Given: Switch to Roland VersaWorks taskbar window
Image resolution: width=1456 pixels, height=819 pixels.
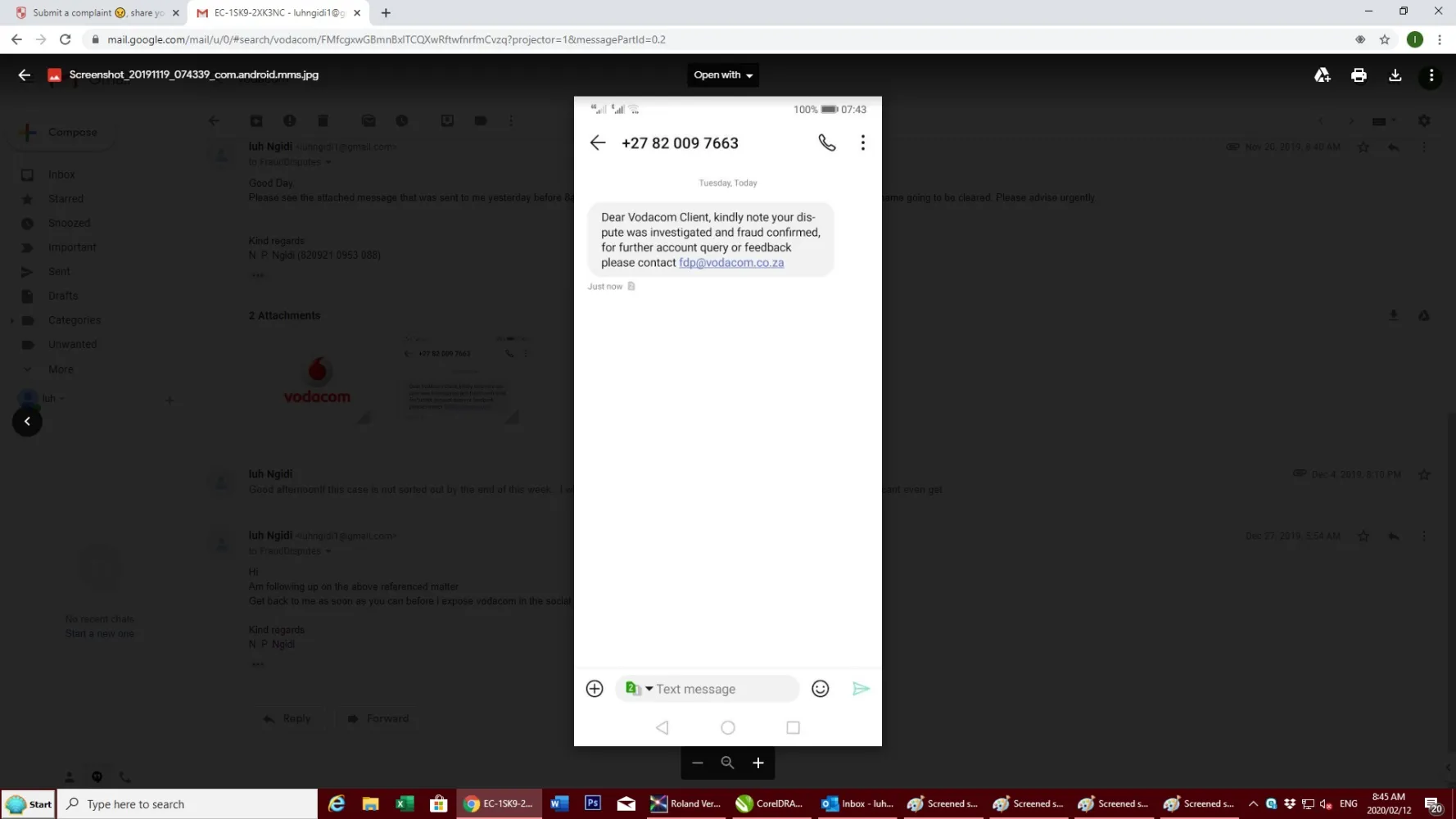Looking at the screenshot, I should coord(685,803).
